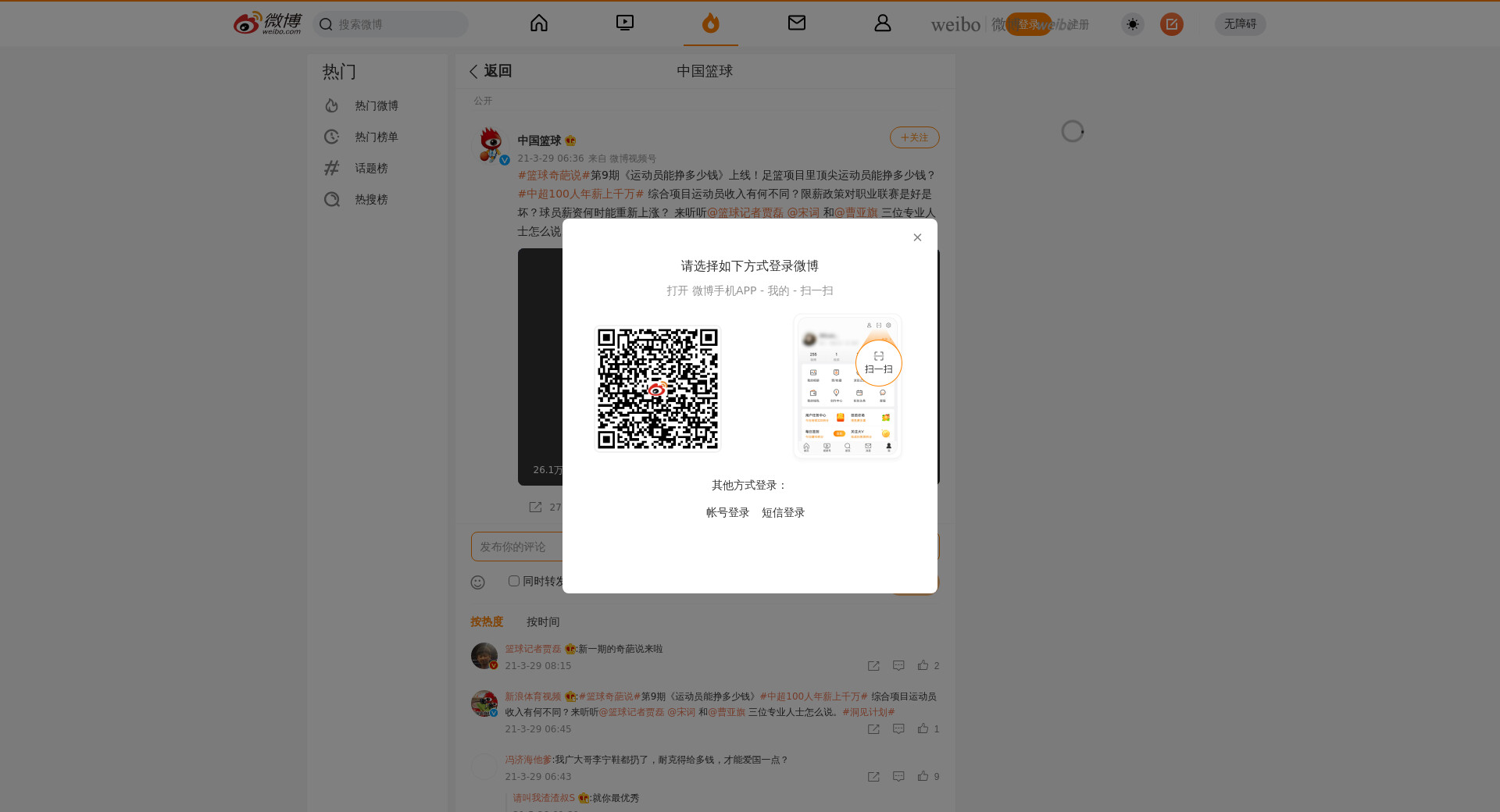Repost the 21-3-29 06:43 comment
Viewport: 1500px width, 812px height.
(873, 777)
